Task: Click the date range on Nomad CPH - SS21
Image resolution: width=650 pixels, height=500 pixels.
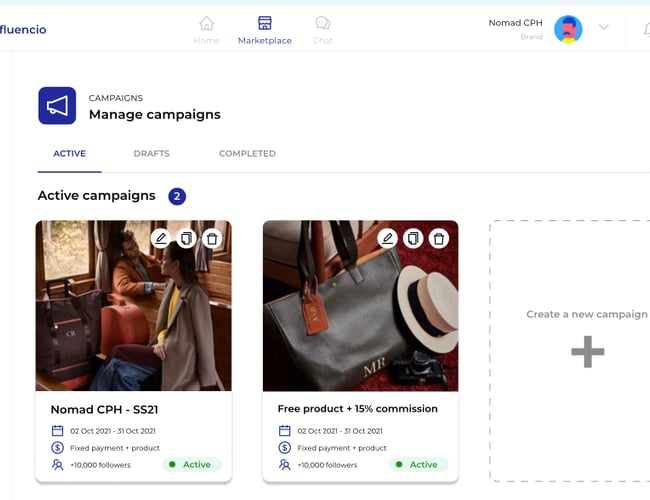Action: click(x=113, y=431)
